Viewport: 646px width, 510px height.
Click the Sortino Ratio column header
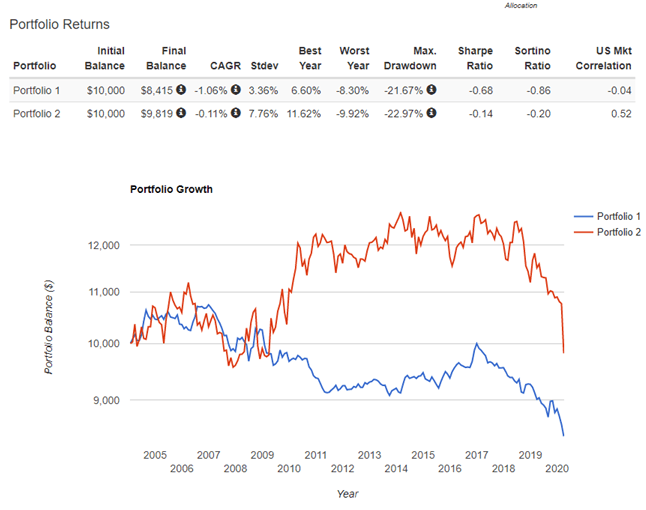tap(532, 58)
